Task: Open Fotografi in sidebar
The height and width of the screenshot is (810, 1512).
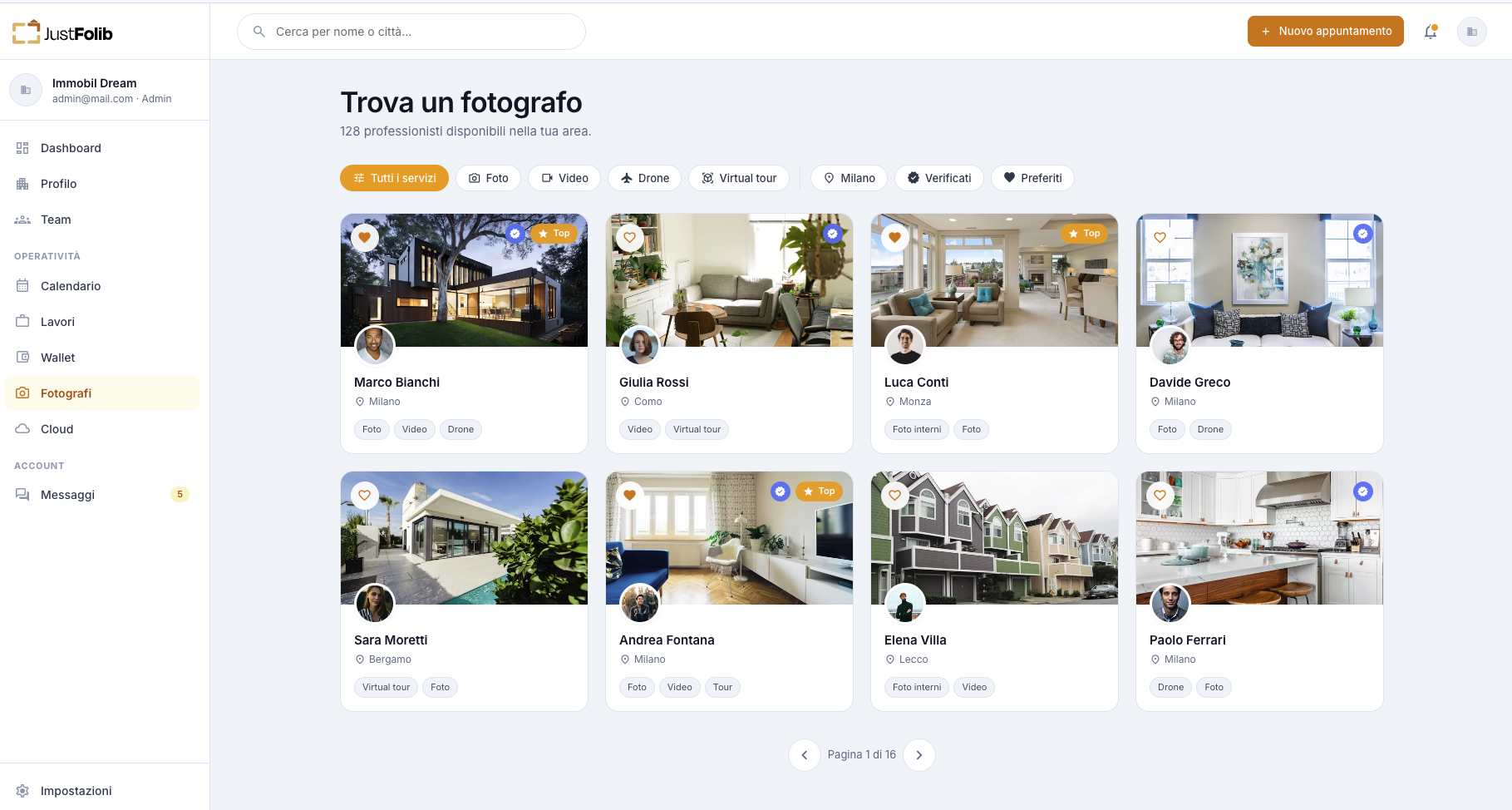Action: coord(101,393)
